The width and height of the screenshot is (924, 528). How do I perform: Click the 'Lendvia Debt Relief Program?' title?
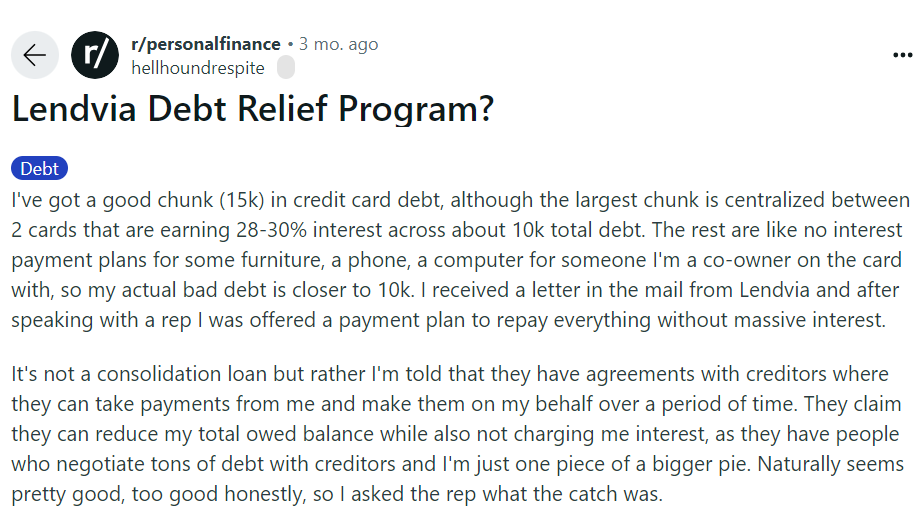253,109
